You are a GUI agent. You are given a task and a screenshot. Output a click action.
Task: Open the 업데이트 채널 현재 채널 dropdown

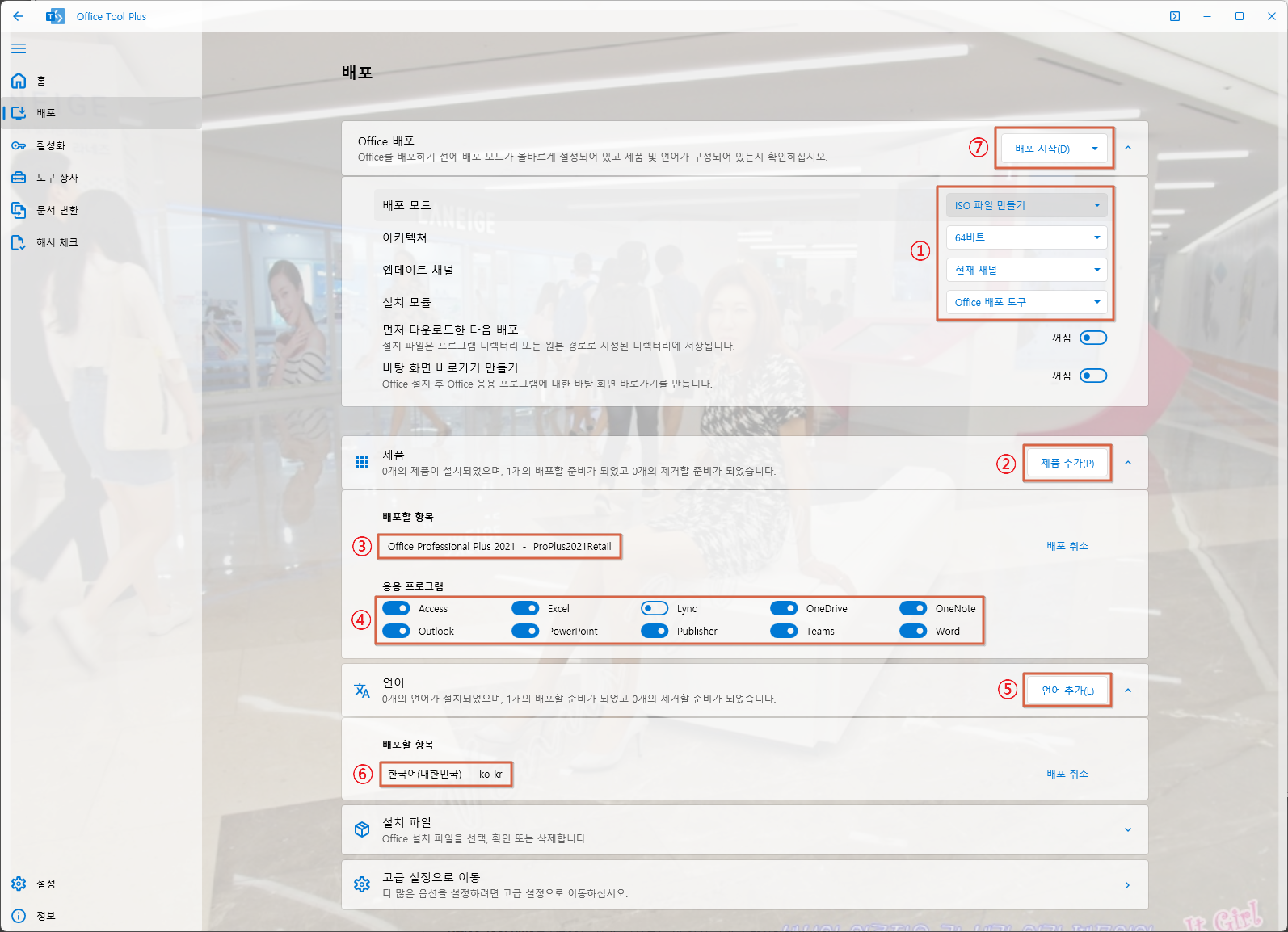pos(1026,270)
